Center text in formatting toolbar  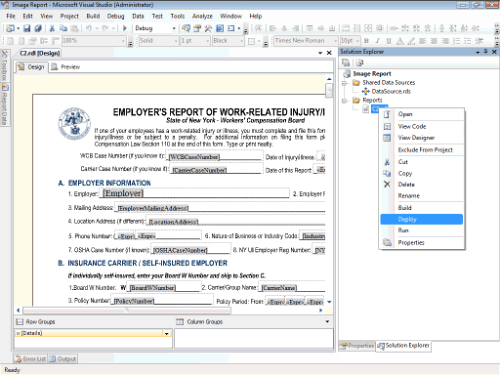click(434, 41)
